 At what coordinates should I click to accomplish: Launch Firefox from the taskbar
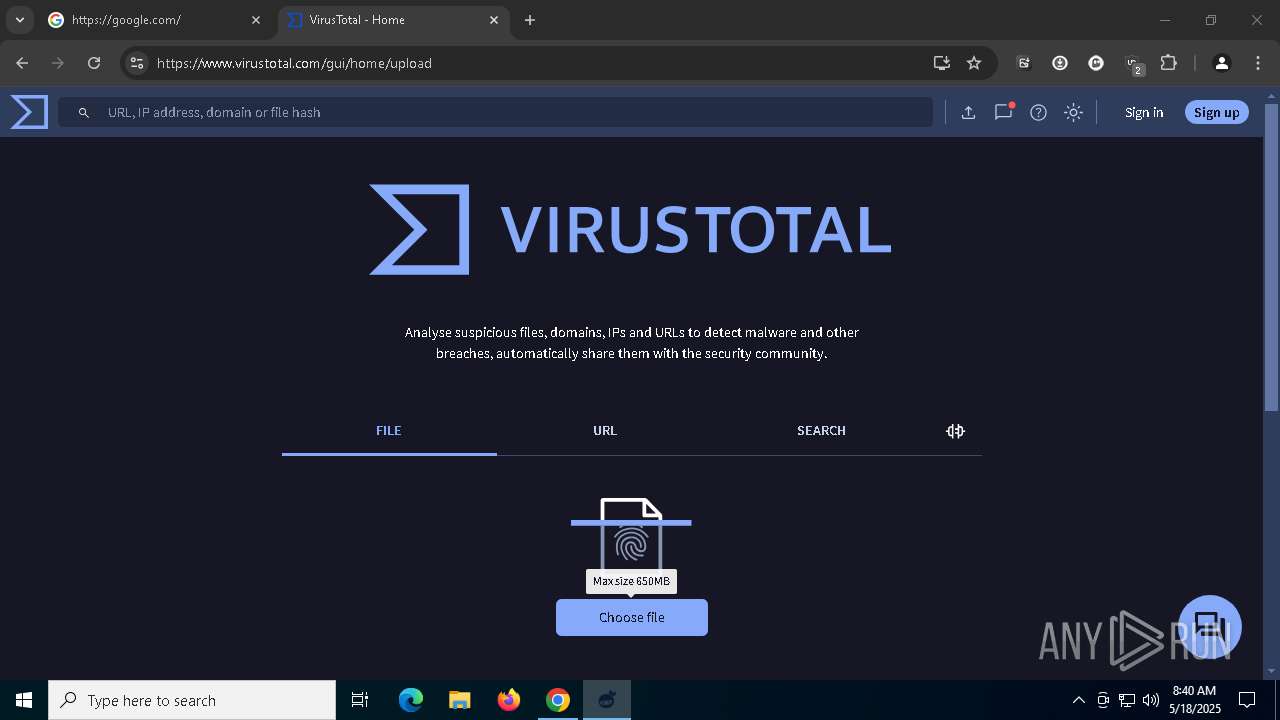(509, 700)
